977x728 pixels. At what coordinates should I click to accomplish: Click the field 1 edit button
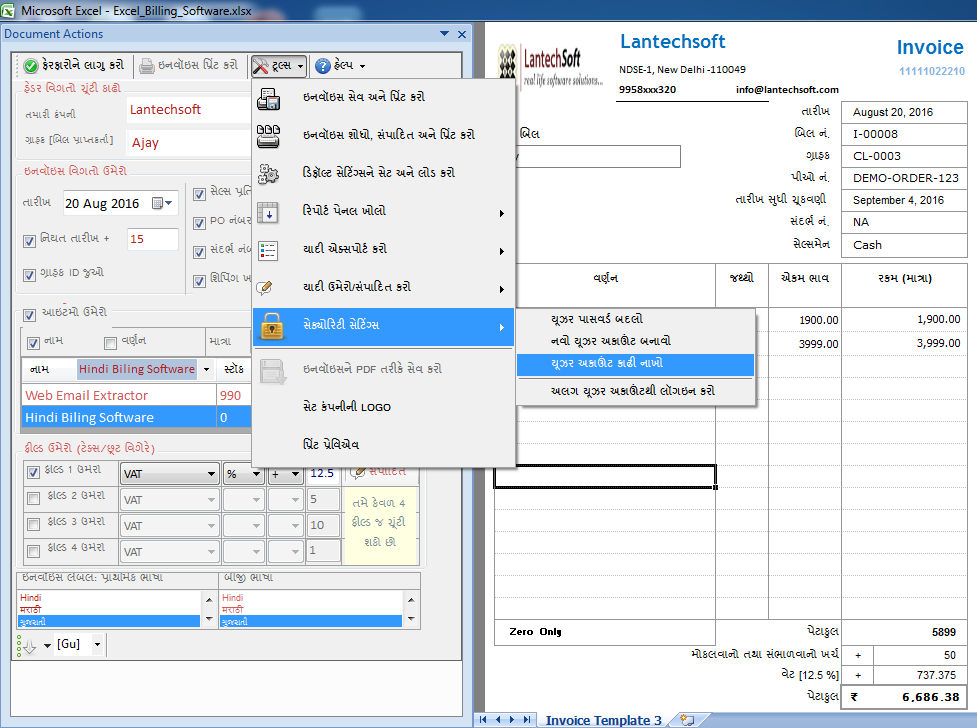(379, 472)
